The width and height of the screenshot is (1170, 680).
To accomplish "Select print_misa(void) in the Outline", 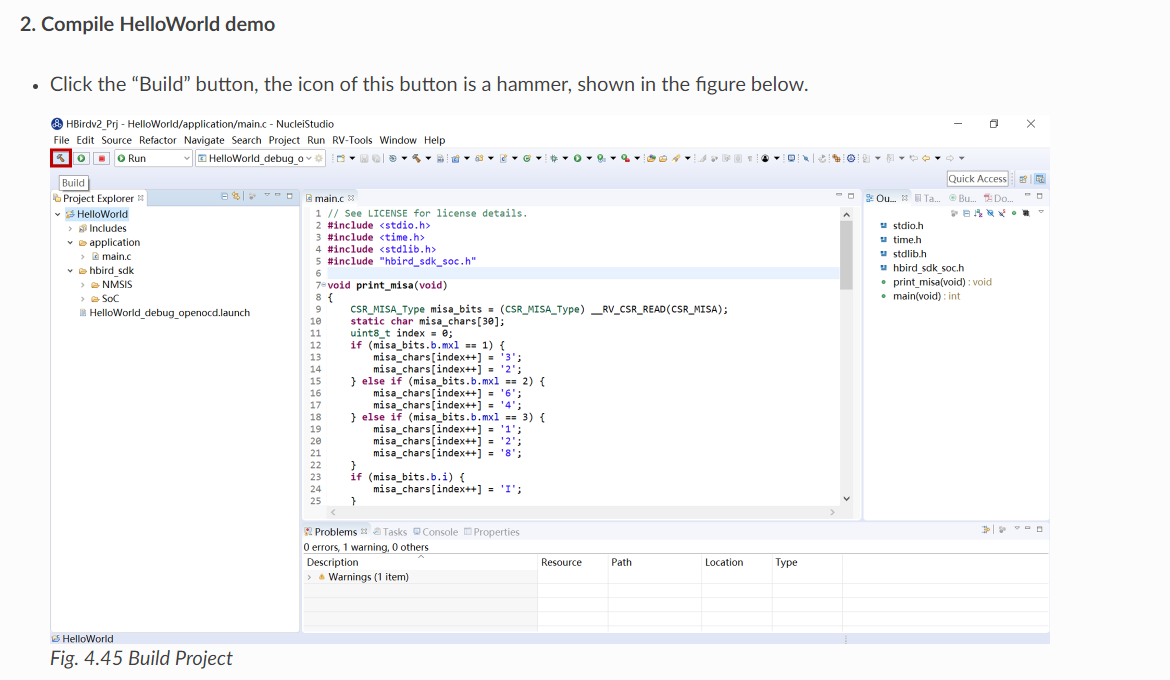I will [930, 282].
